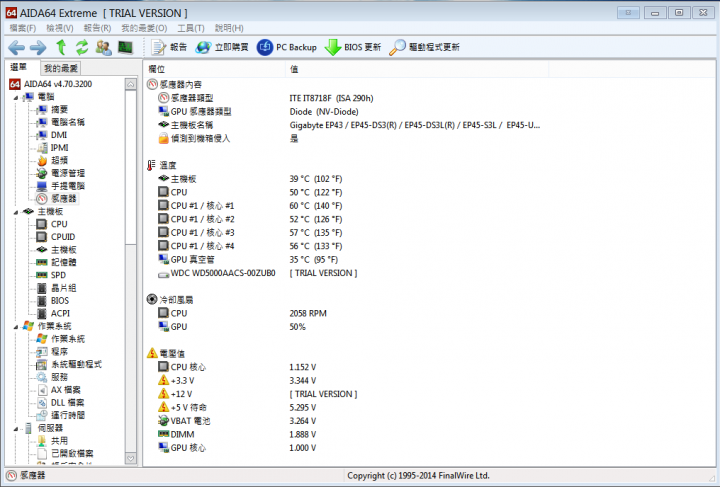Select the DIMM voltage row

344,434
